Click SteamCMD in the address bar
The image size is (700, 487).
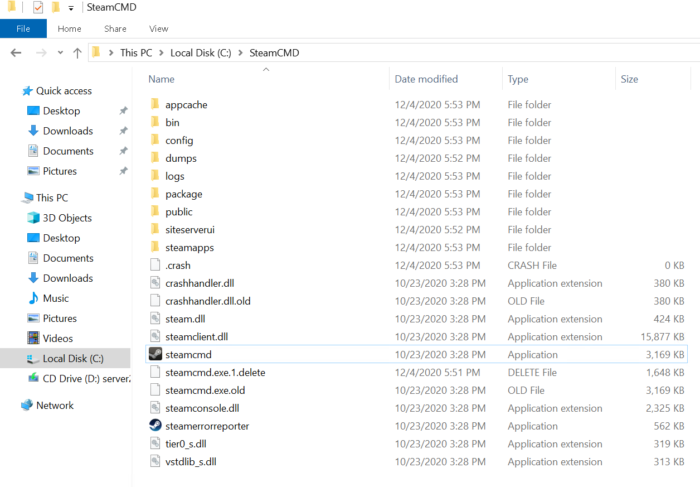pos(274,53)
